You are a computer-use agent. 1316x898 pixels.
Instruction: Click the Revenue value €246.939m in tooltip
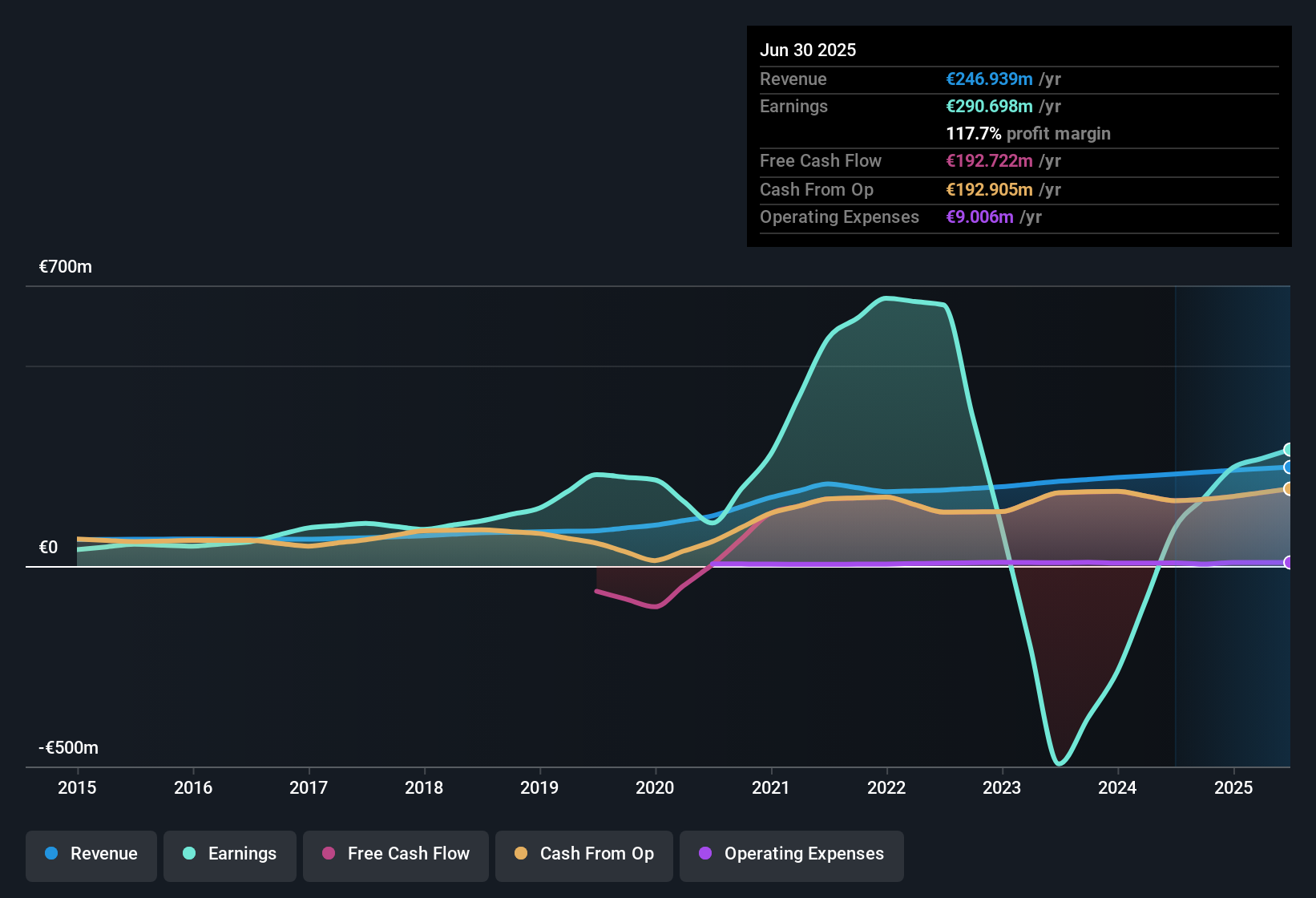989,79
